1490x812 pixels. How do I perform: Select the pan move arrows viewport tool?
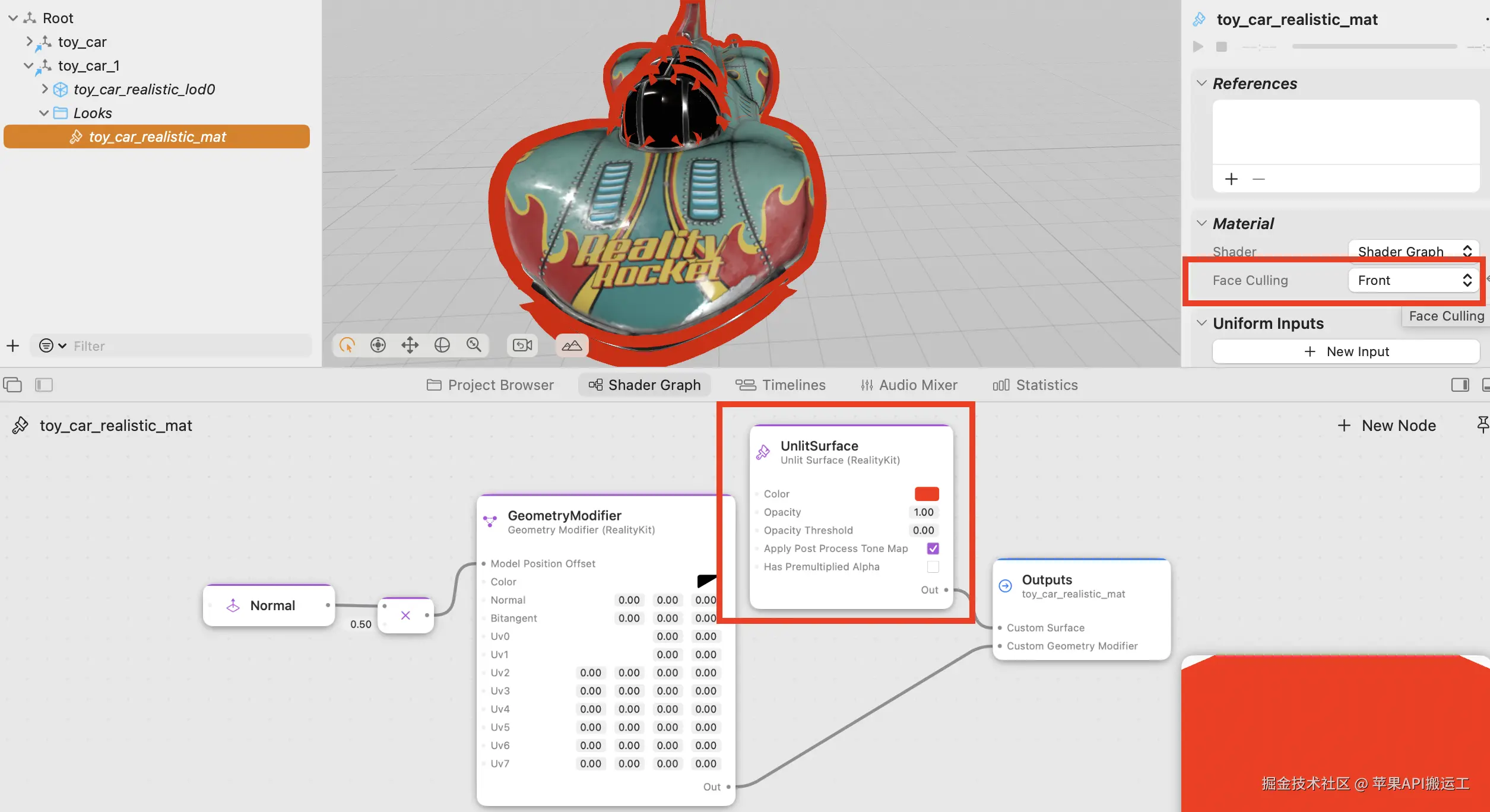(410, 345)
